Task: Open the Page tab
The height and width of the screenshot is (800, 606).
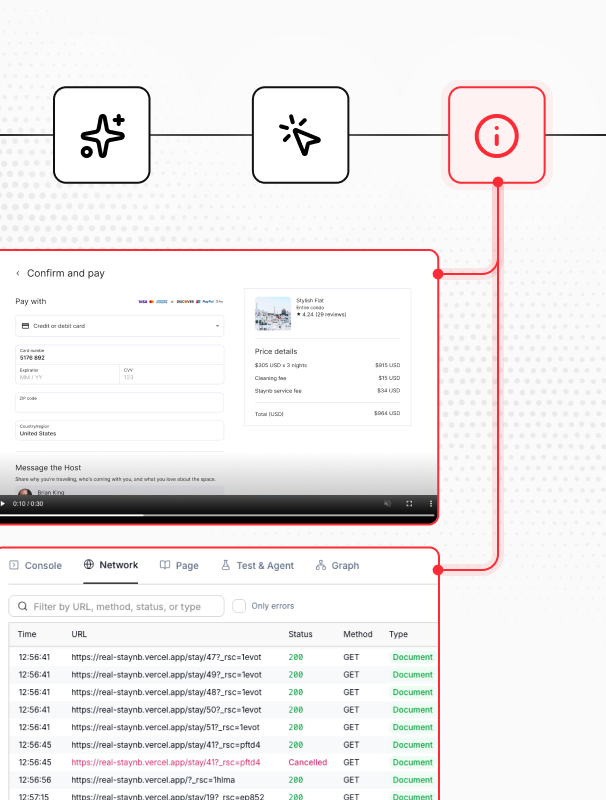Action: pyautogui.click(x=179, y=565)
